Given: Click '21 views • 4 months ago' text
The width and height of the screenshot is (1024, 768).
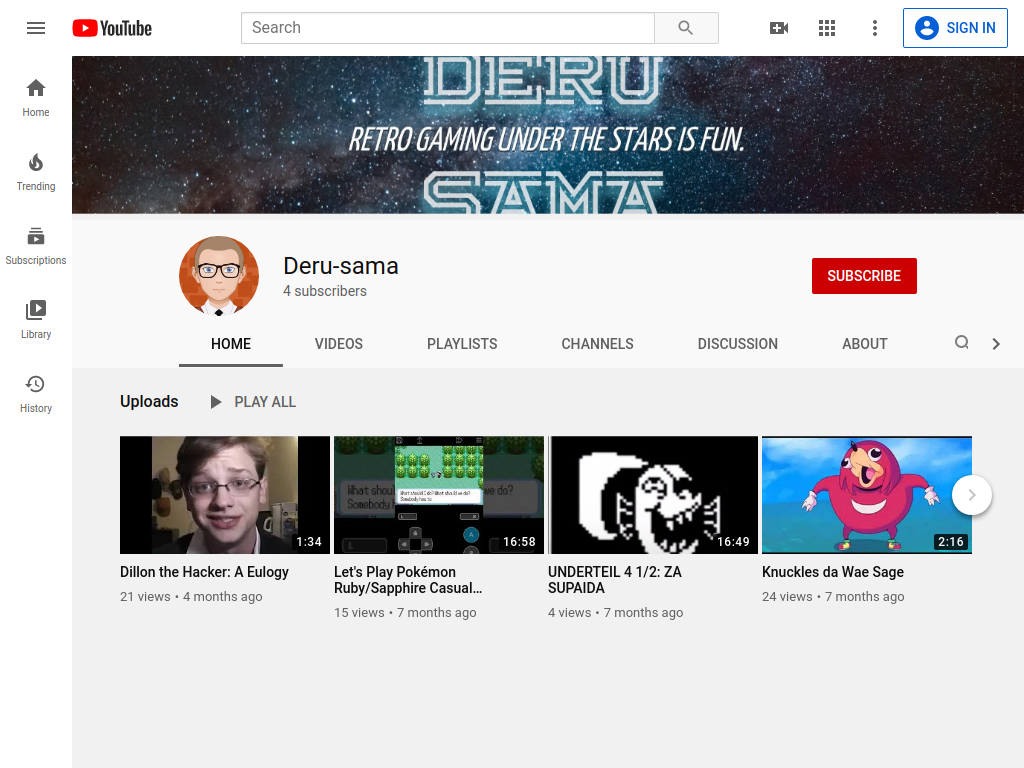Looking at the screenshot, I should [191, 597].
